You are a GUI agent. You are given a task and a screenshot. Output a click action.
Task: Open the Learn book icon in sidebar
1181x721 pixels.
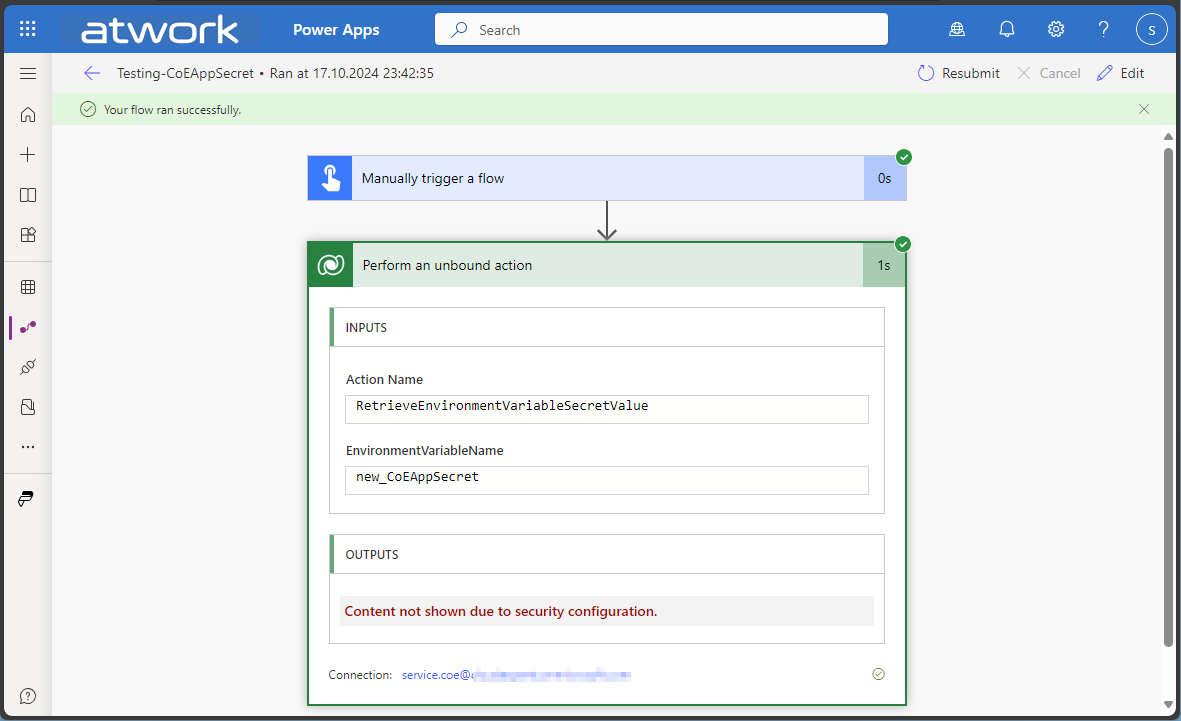tap(28, 195)
